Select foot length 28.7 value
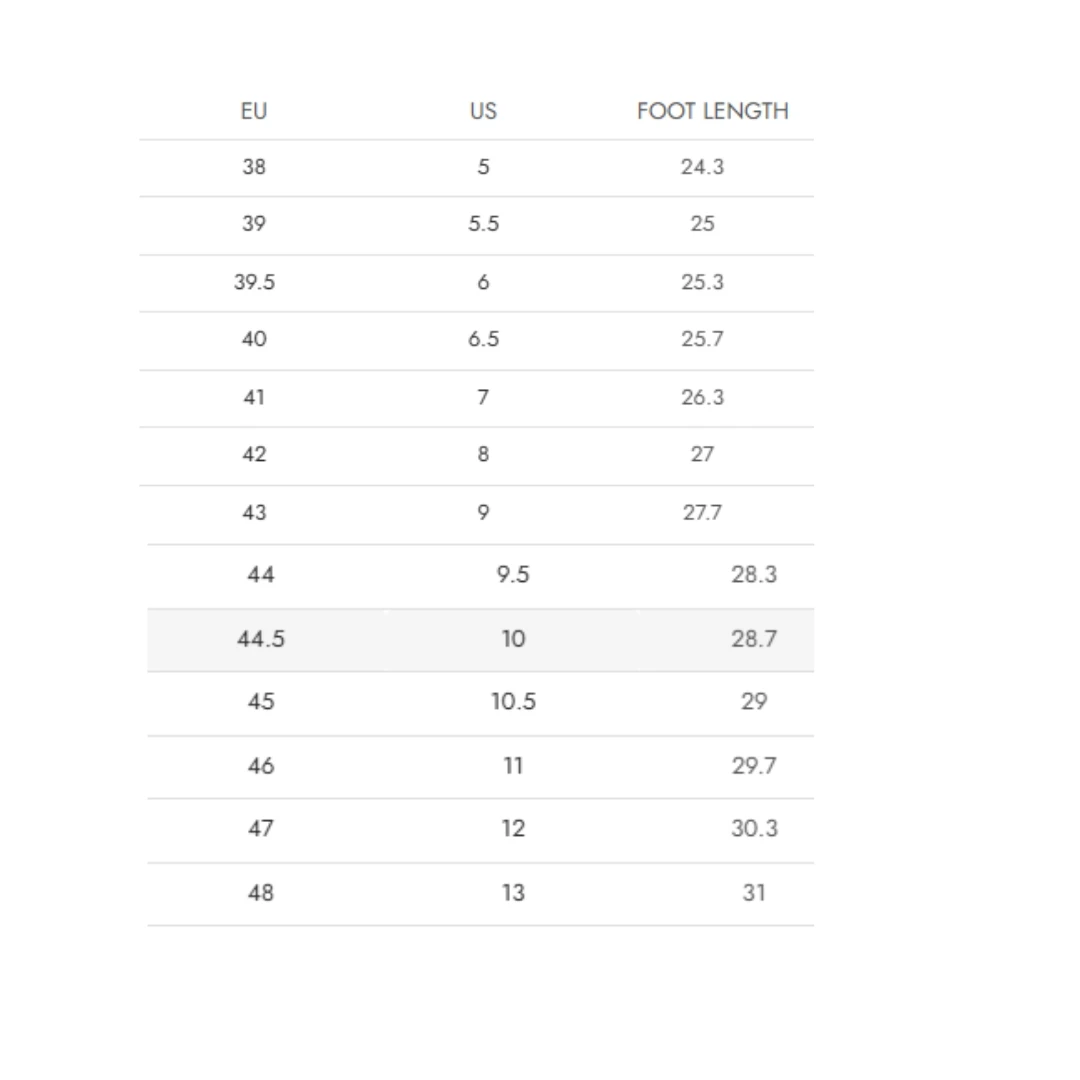 (754, 639)
